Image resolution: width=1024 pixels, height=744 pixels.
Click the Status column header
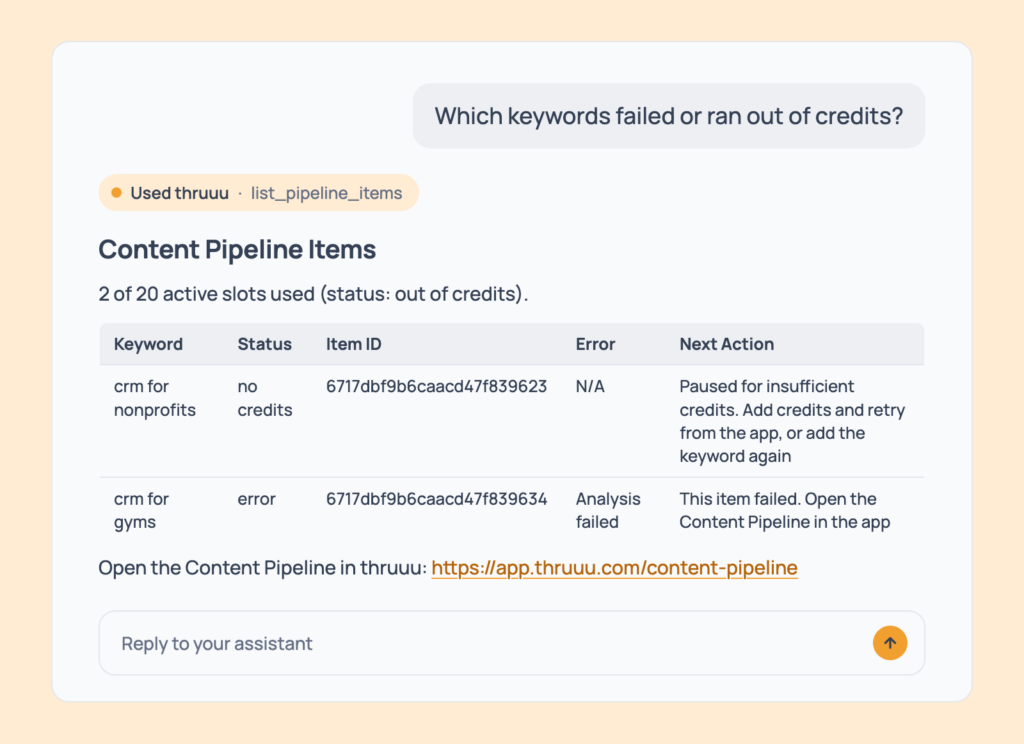pos(264,344)
